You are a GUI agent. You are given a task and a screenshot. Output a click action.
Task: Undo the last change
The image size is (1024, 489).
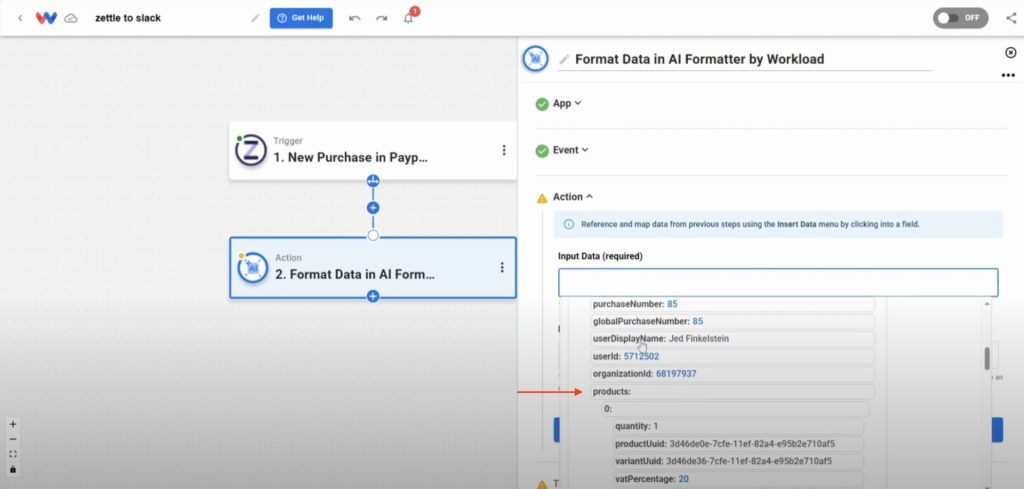pos(355,18)
